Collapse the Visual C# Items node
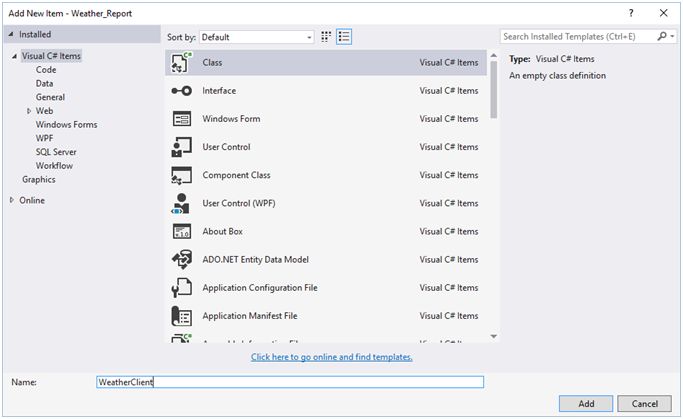Viewport: 683px width, 419px height. (14, 56)
